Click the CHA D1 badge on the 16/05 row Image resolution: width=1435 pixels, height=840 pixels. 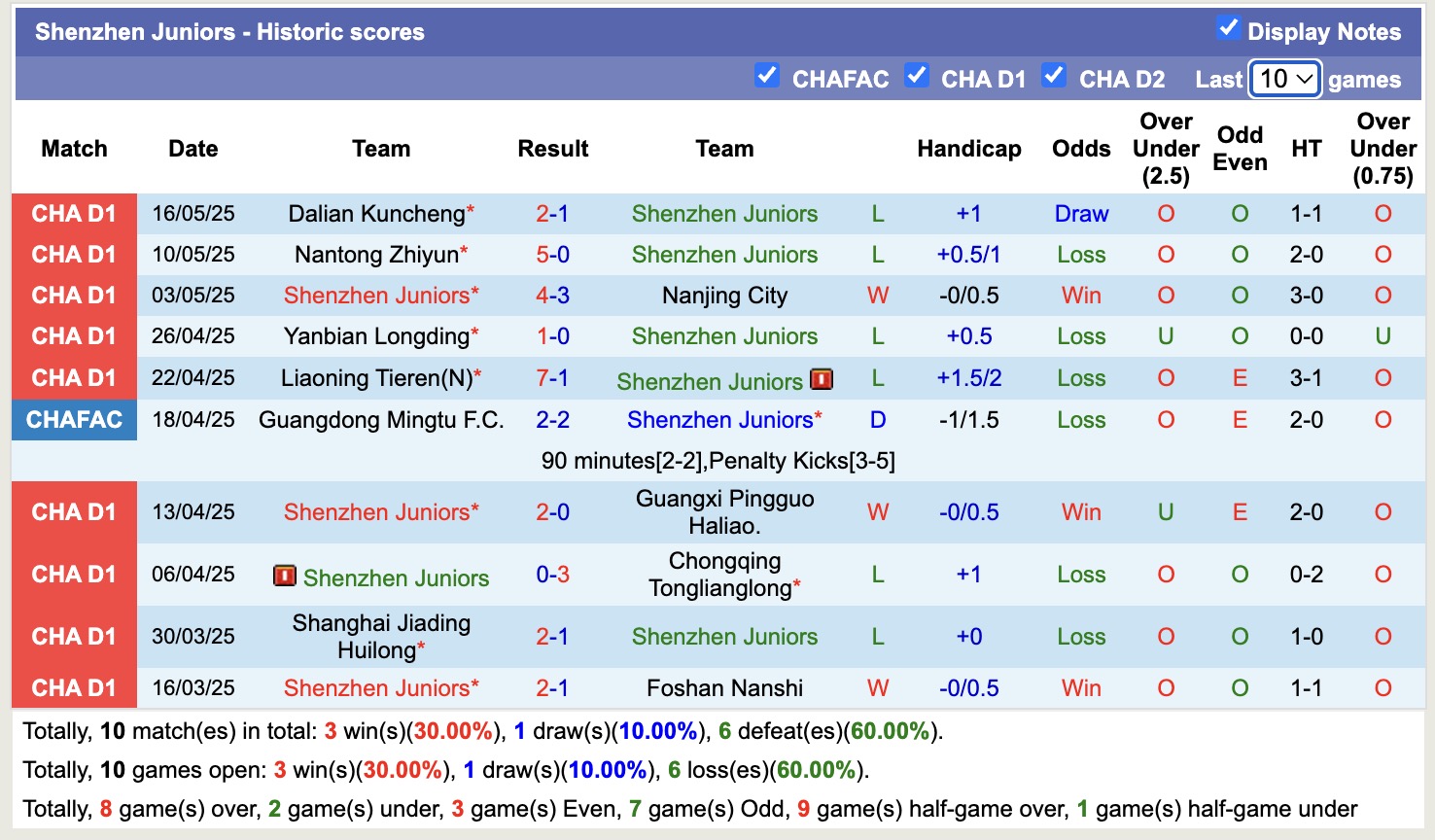74,213
